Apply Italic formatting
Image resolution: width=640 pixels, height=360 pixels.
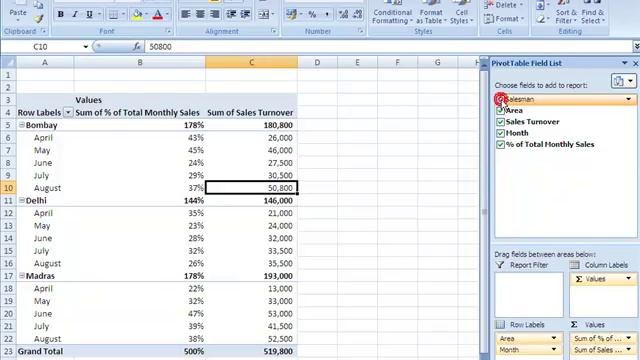coord(75,15)
